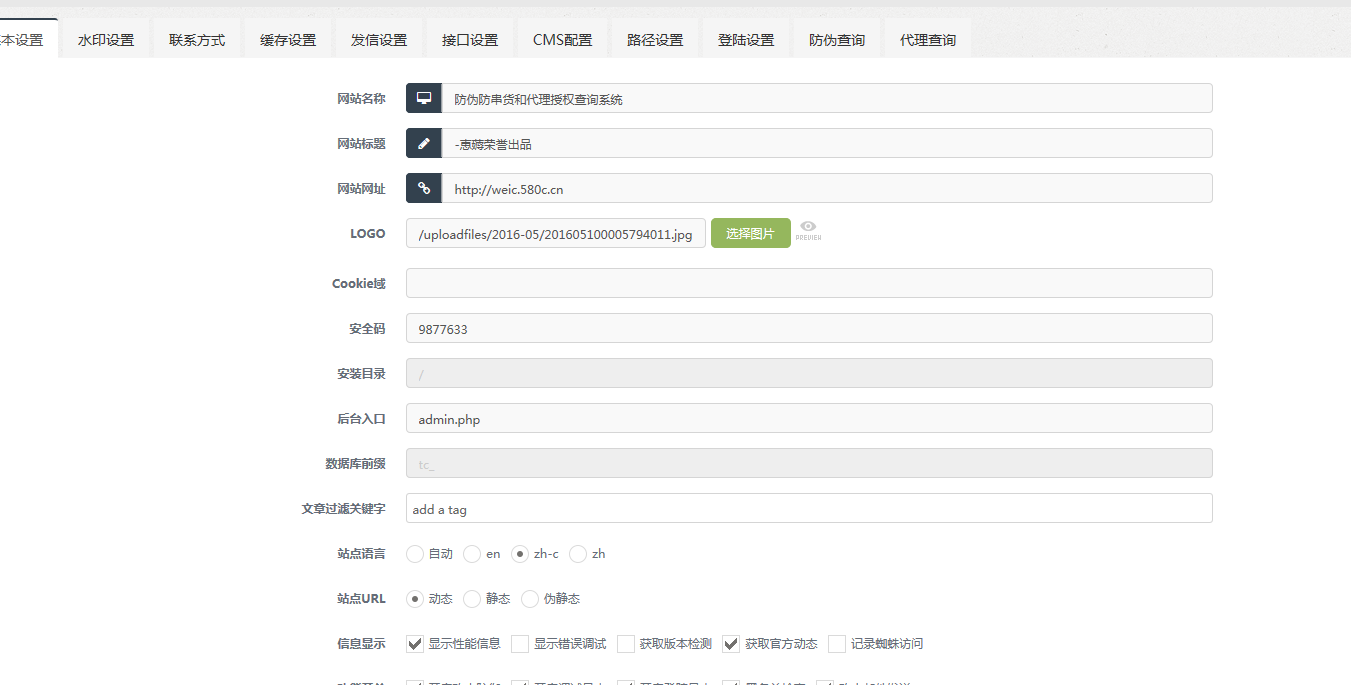Image resolution: width=1351 pixels, height=685 pixels.
Task: Click the monitor icon beside 网站名称
Action: point(424,98)
